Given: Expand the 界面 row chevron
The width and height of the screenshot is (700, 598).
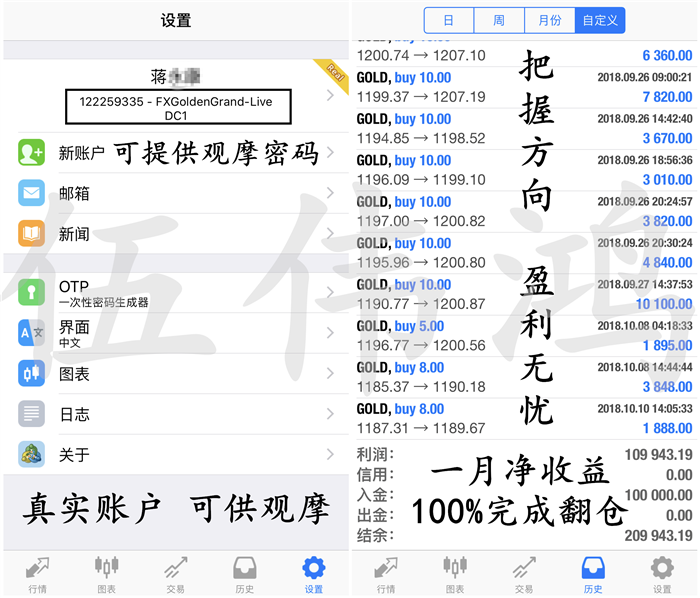Looking at the screenshot, I should click(x=330, y=332).
